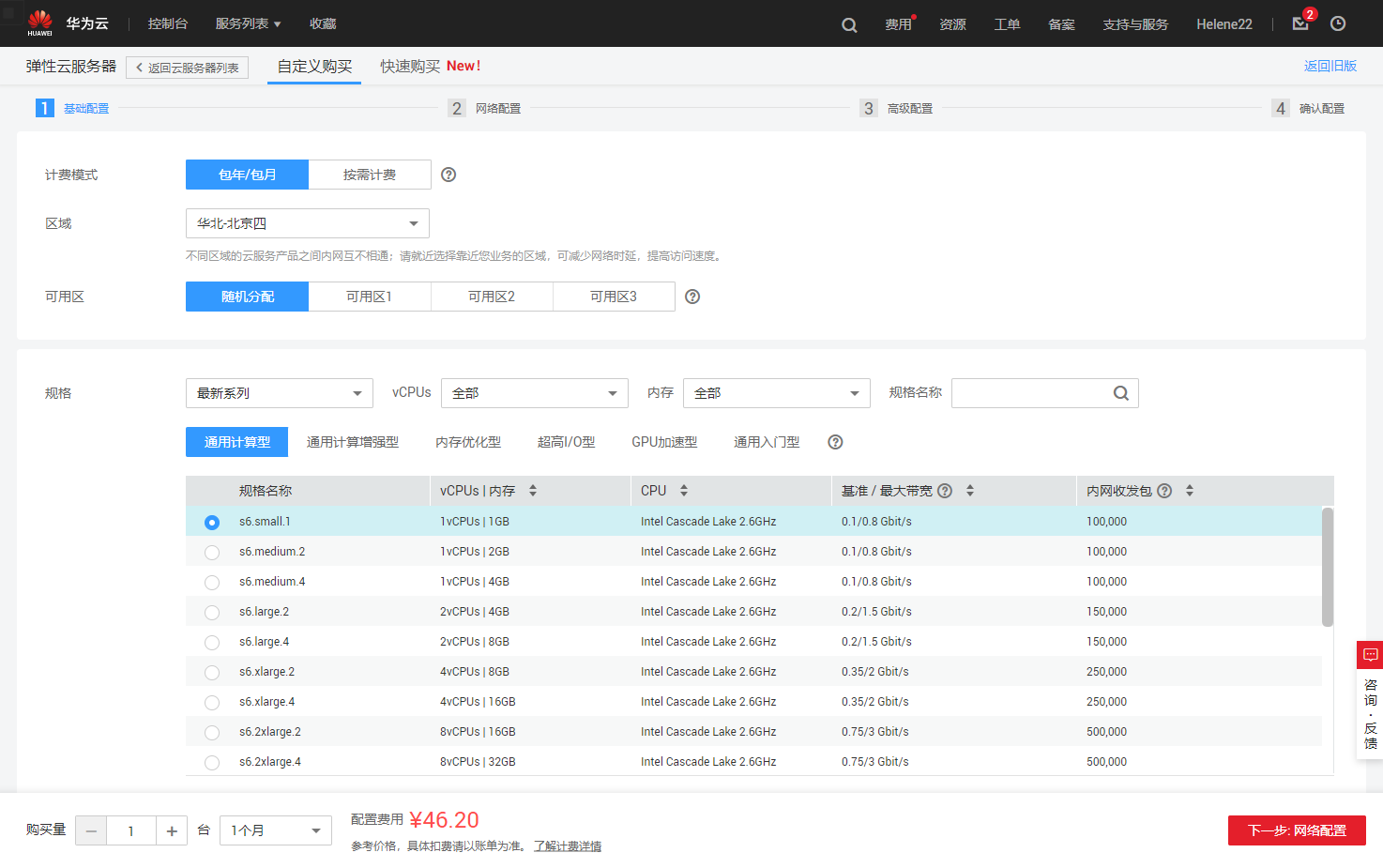Select GPU加速型 spec tab
This screenshot has width=1383, height=868.
click(664, 442)
